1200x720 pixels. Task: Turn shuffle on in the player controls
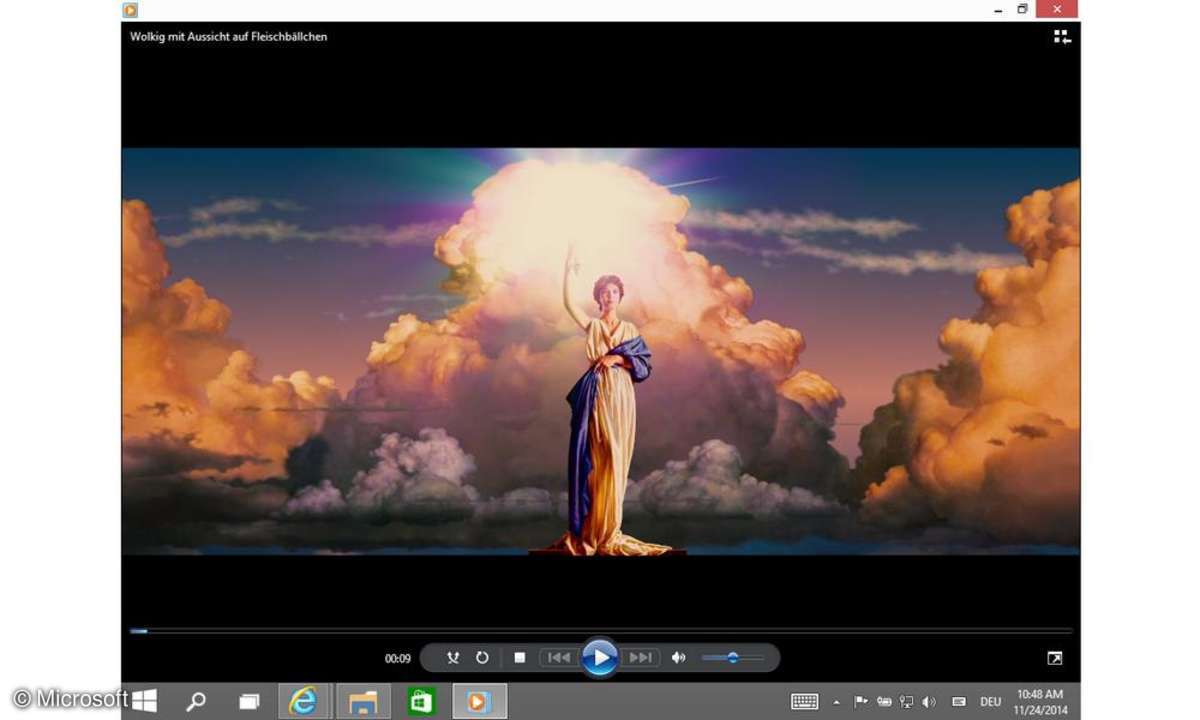pos(453,657)
